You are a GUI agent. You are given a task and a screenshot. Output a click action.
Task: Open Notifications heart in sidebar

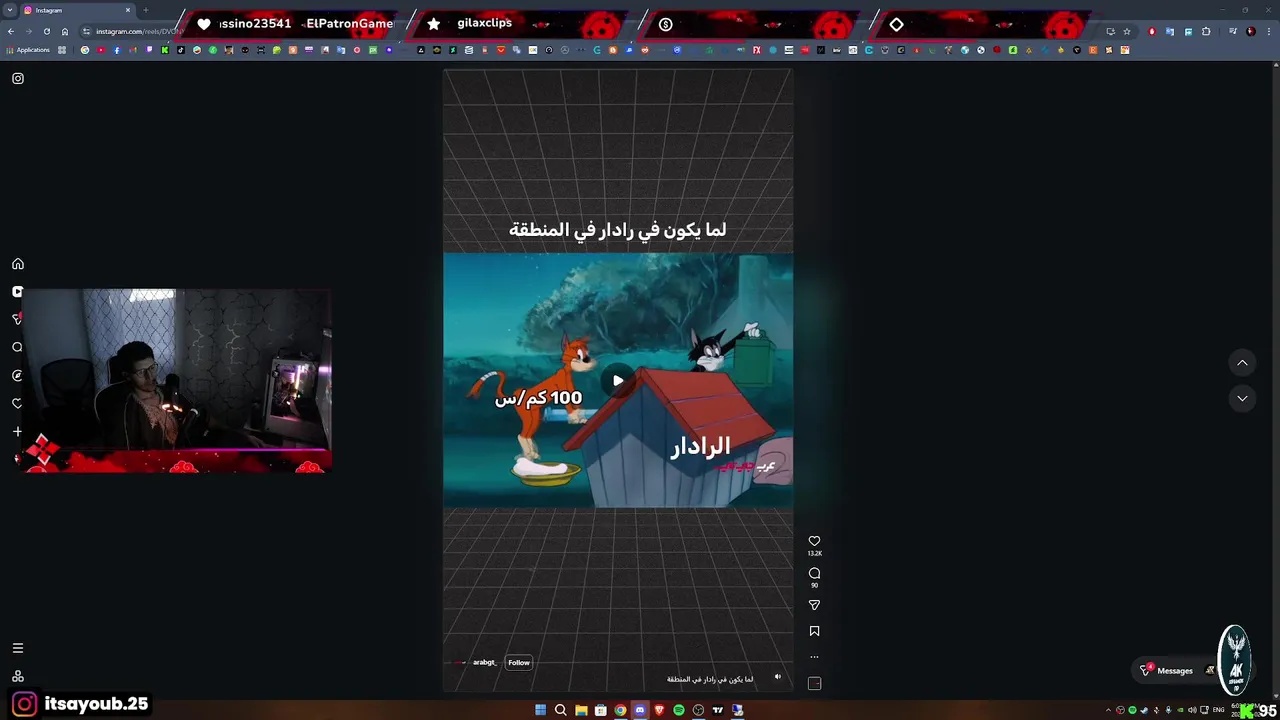click(18, 403)
